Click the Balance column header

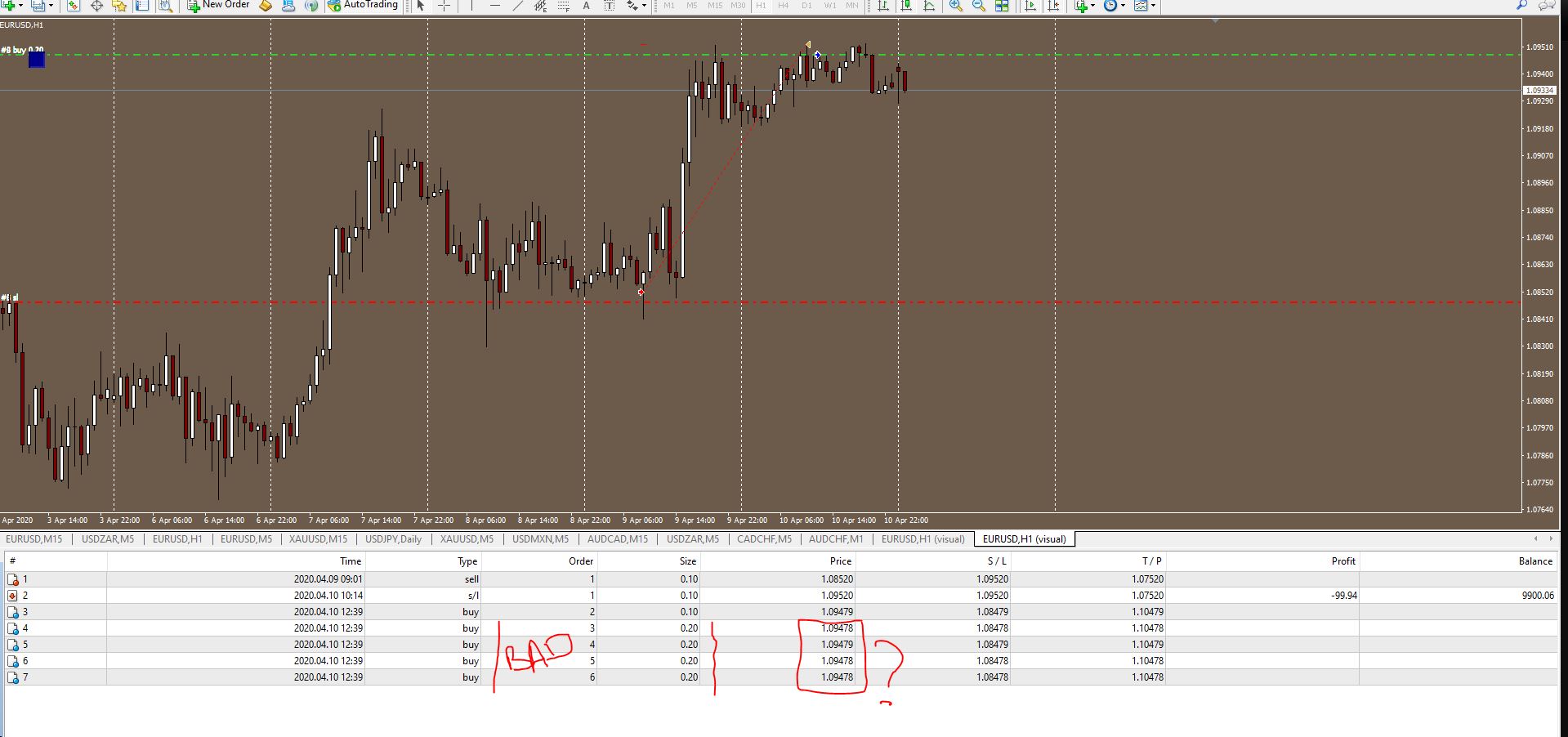coord(1458,561)
